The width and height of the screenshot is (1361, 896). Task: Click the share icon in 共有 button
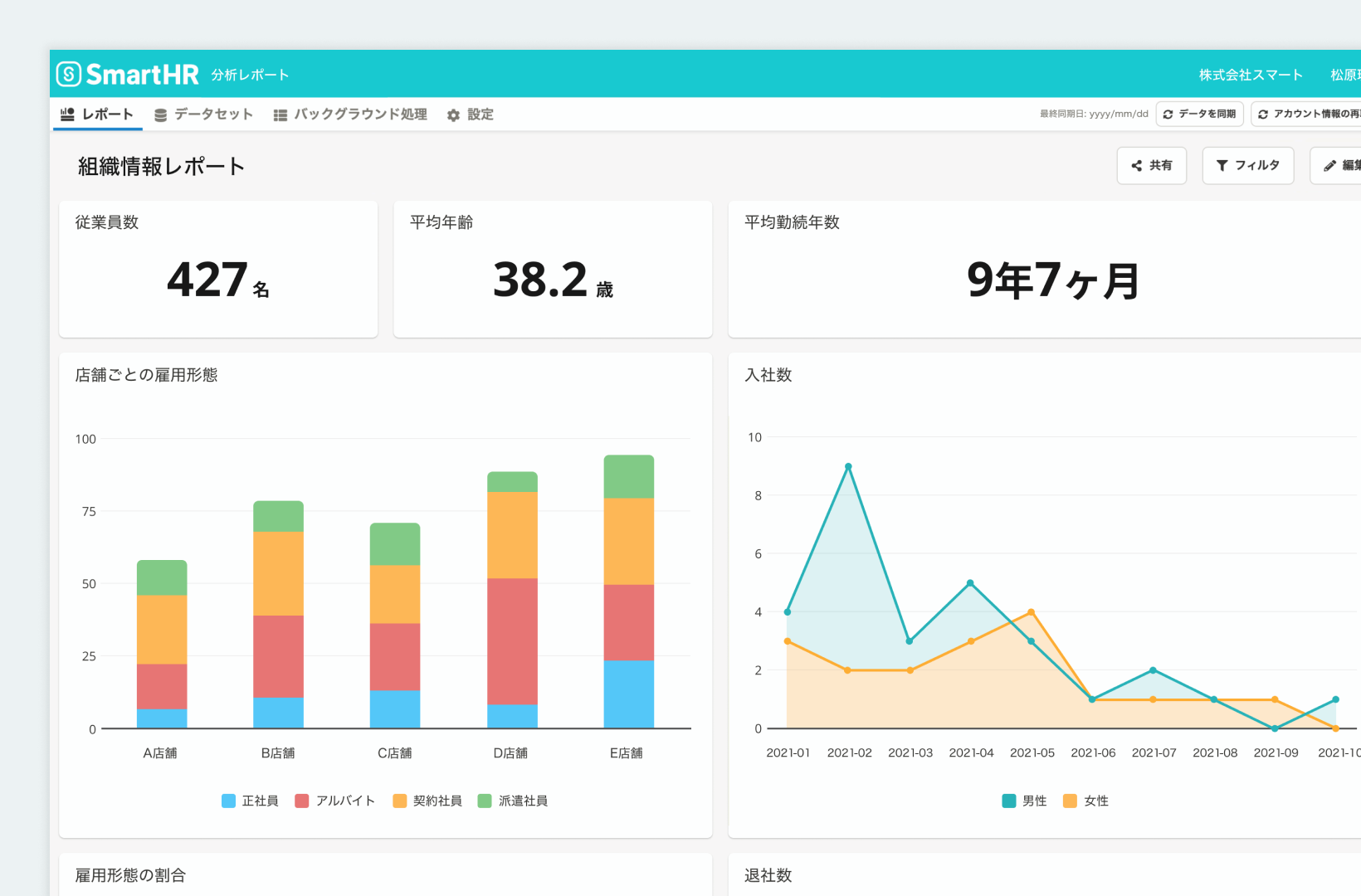[x=1137, y=166]
